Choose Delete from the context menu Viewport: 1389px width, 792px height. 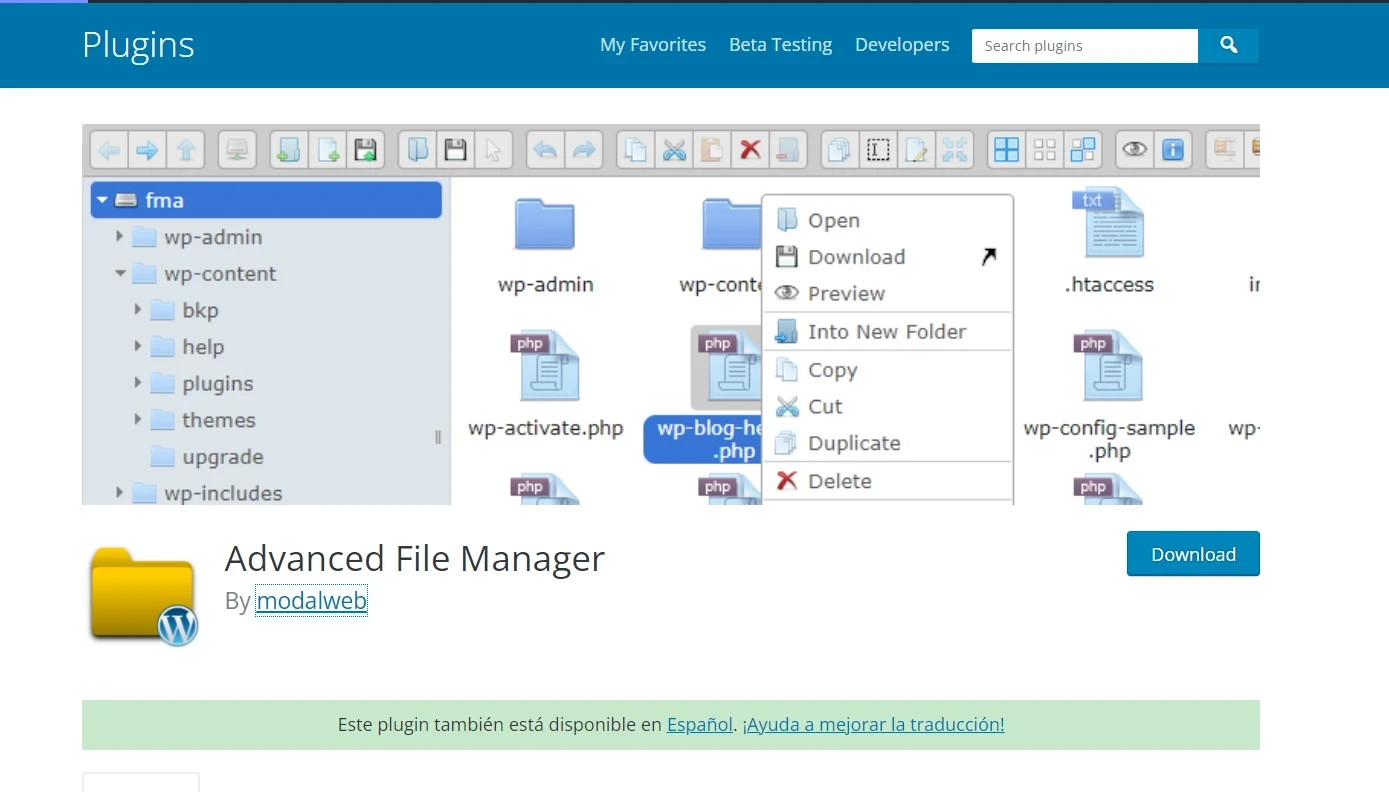888,481
